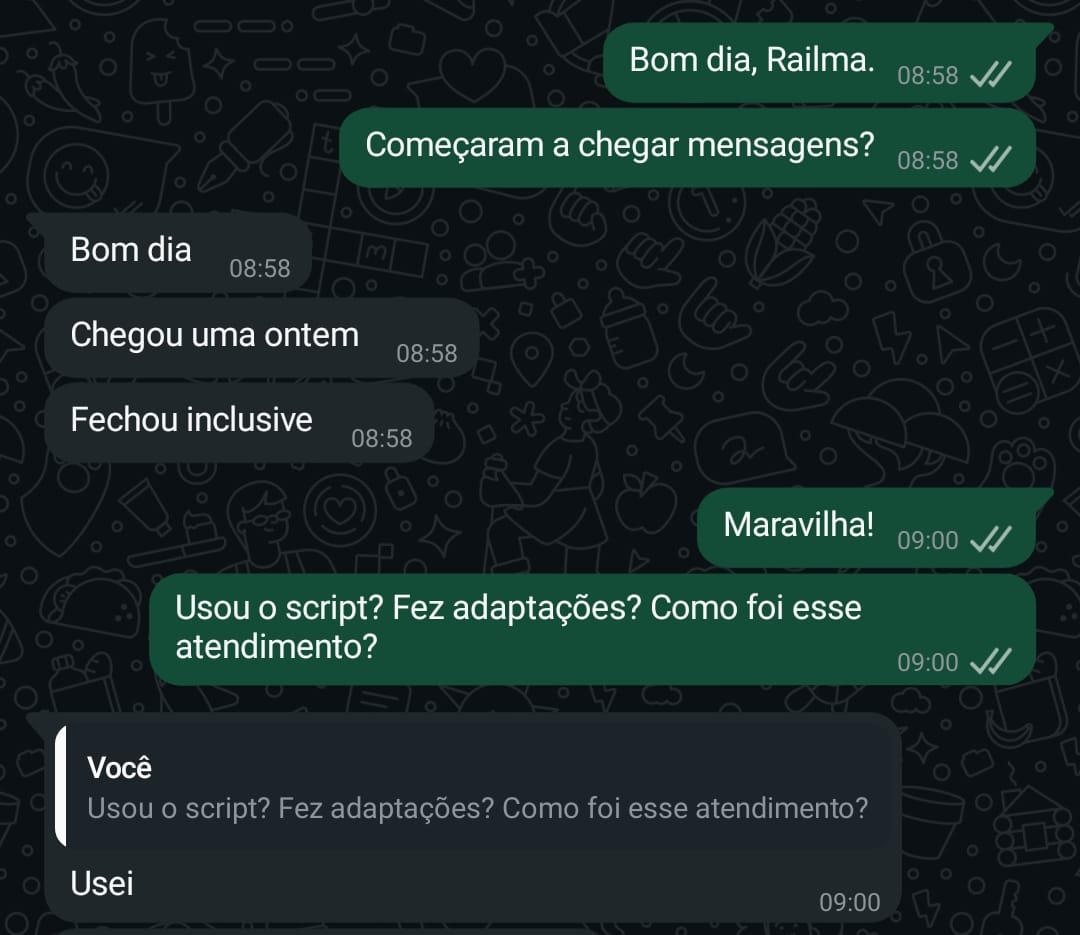This screenshot has height=935, width=1080.
Task: Click the 08:58 time under "Fechou inclusive"
Action: pyautogui.click(x=382, y=438)
